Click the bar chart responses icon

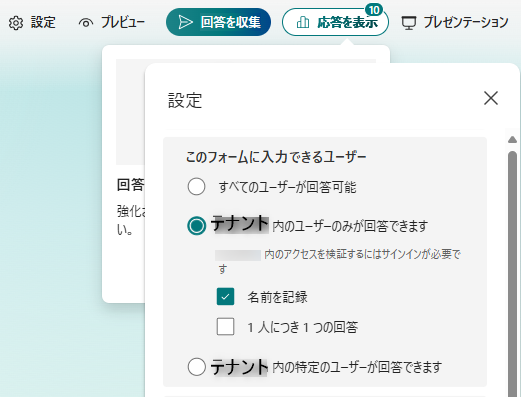tap(303, 23)
